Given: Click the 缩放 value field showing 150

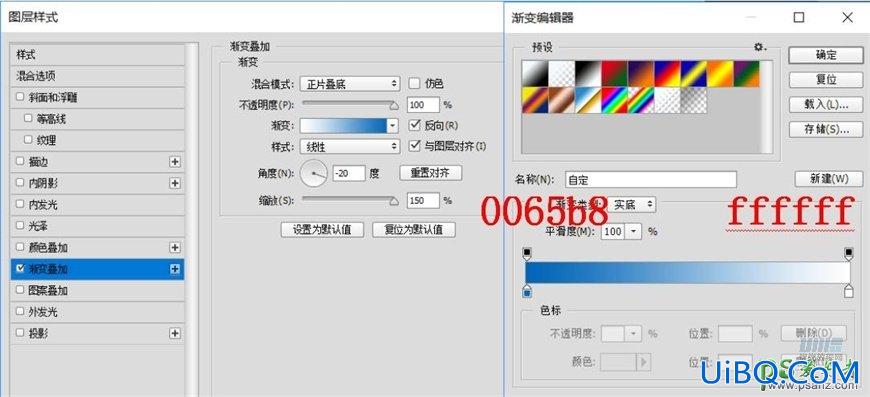Looking at the screenshot, I should (423, 200).
